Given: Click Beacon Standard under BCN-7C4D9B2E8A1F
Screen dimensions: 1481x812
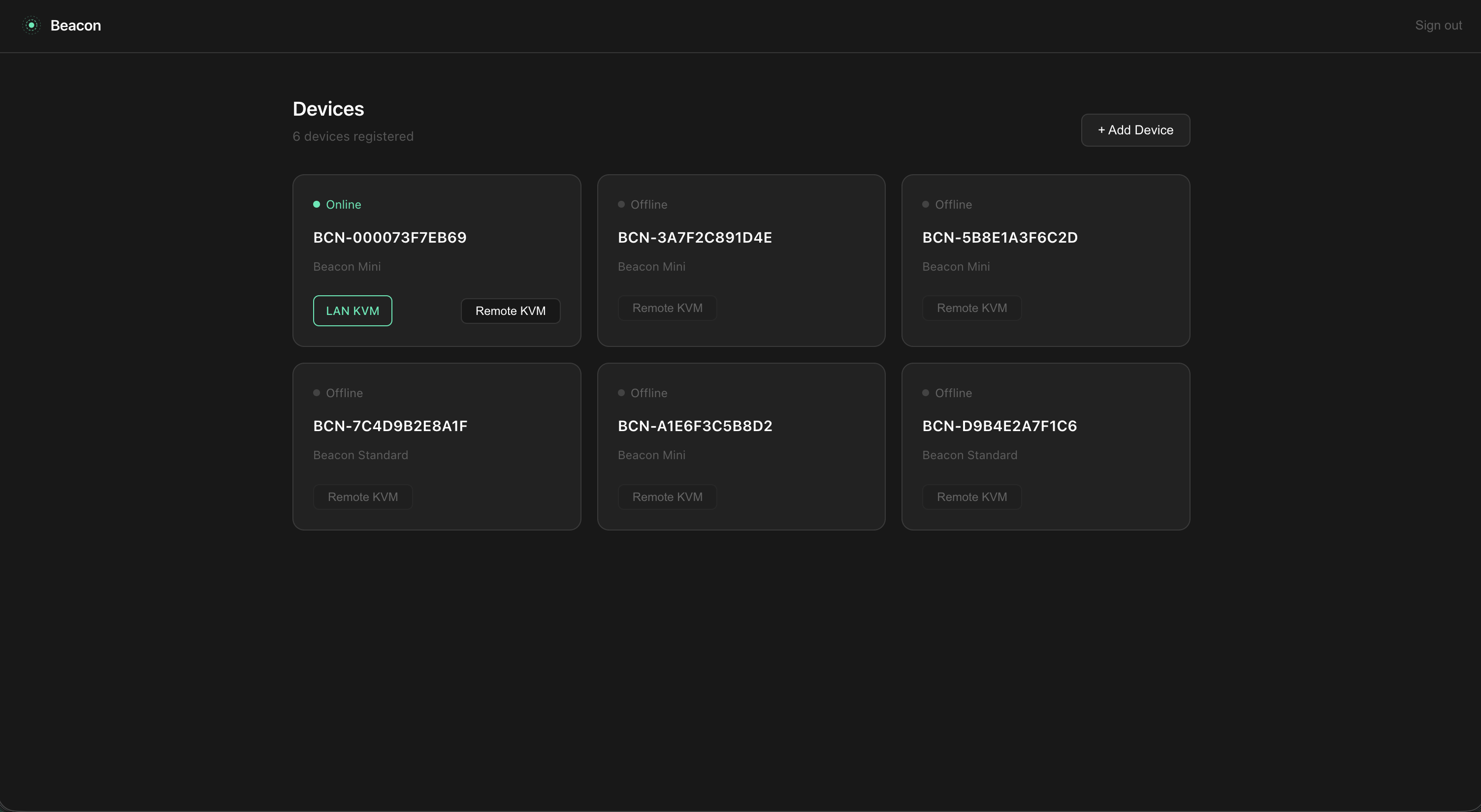Looking at the screenshot, I should tap(360, 455).
